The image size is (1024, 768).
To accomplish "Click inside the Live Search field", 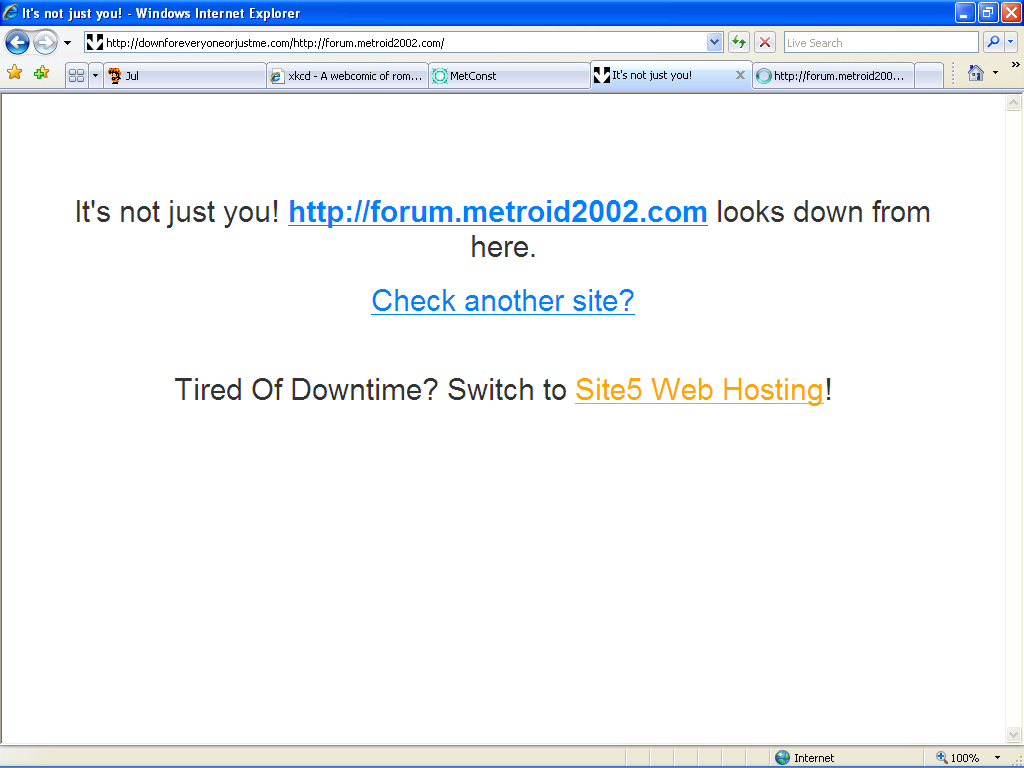I will point(880,43).
